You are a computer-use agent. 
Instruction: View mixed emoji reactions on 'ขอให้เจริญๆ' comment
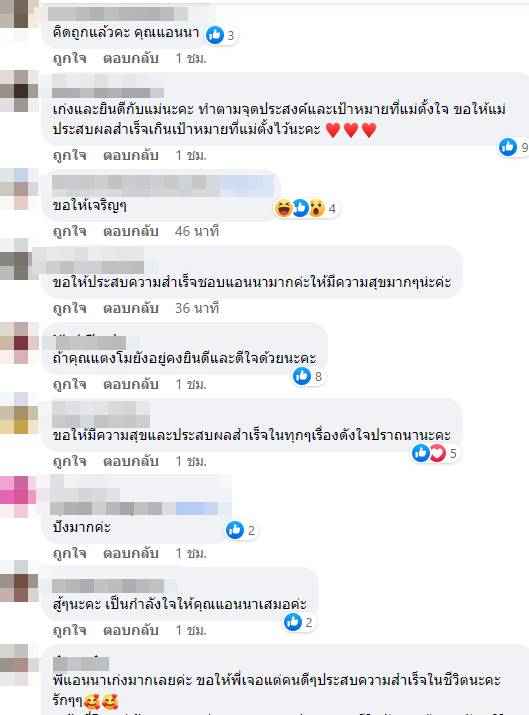(306, 208)
